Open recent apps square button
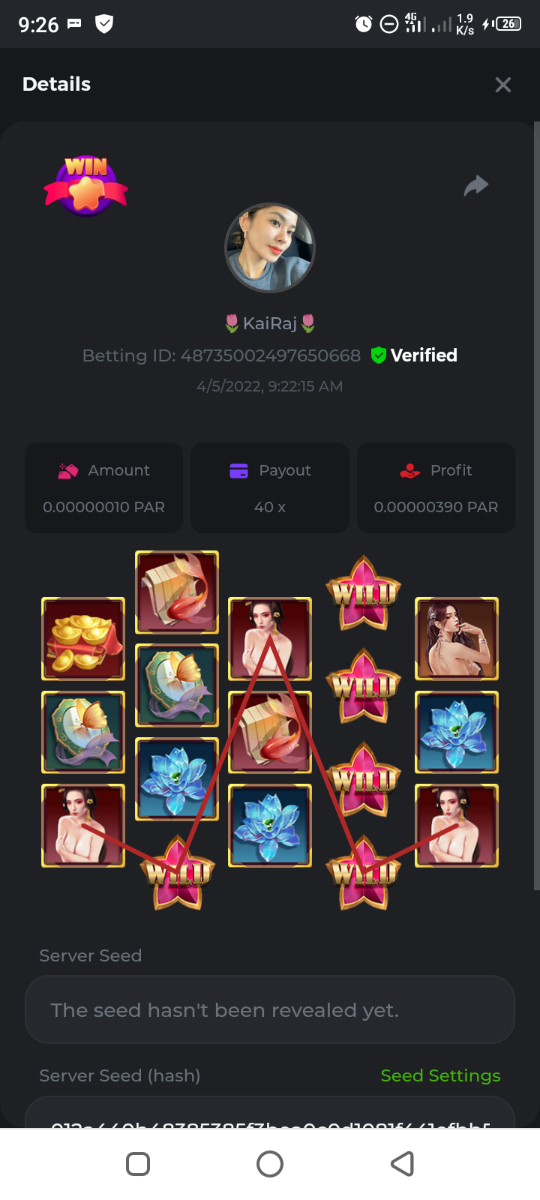 [138, 1164]
